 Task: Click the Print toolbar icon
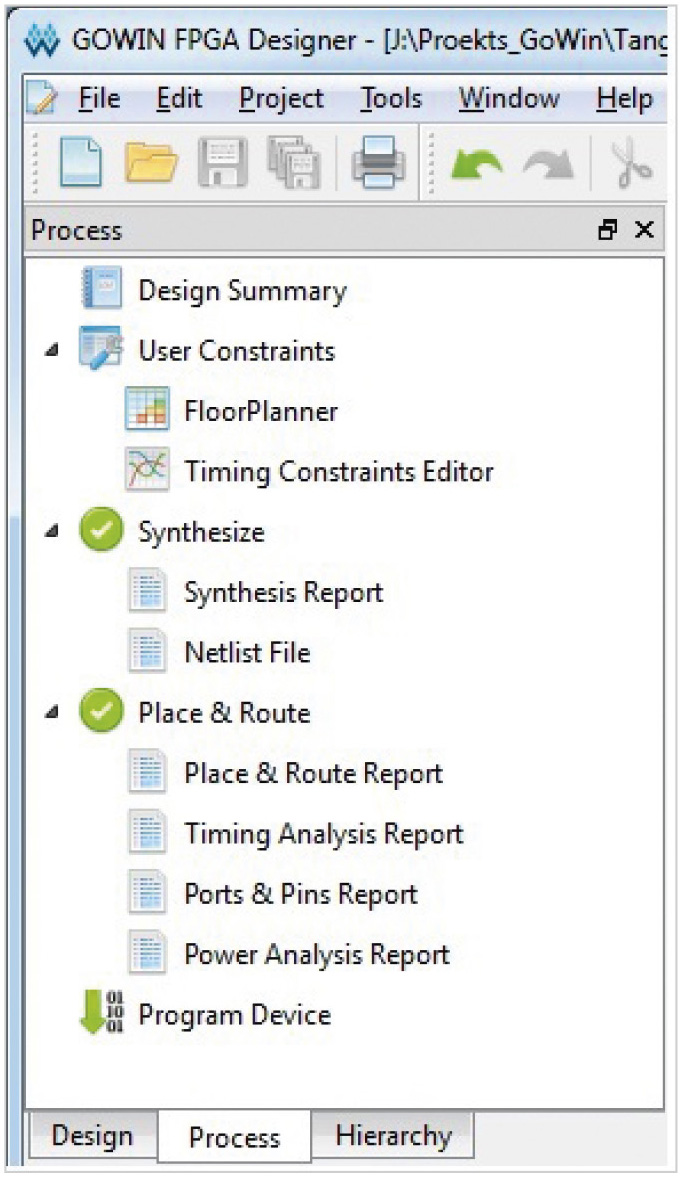pyautogui.click(x=378, y=163)
